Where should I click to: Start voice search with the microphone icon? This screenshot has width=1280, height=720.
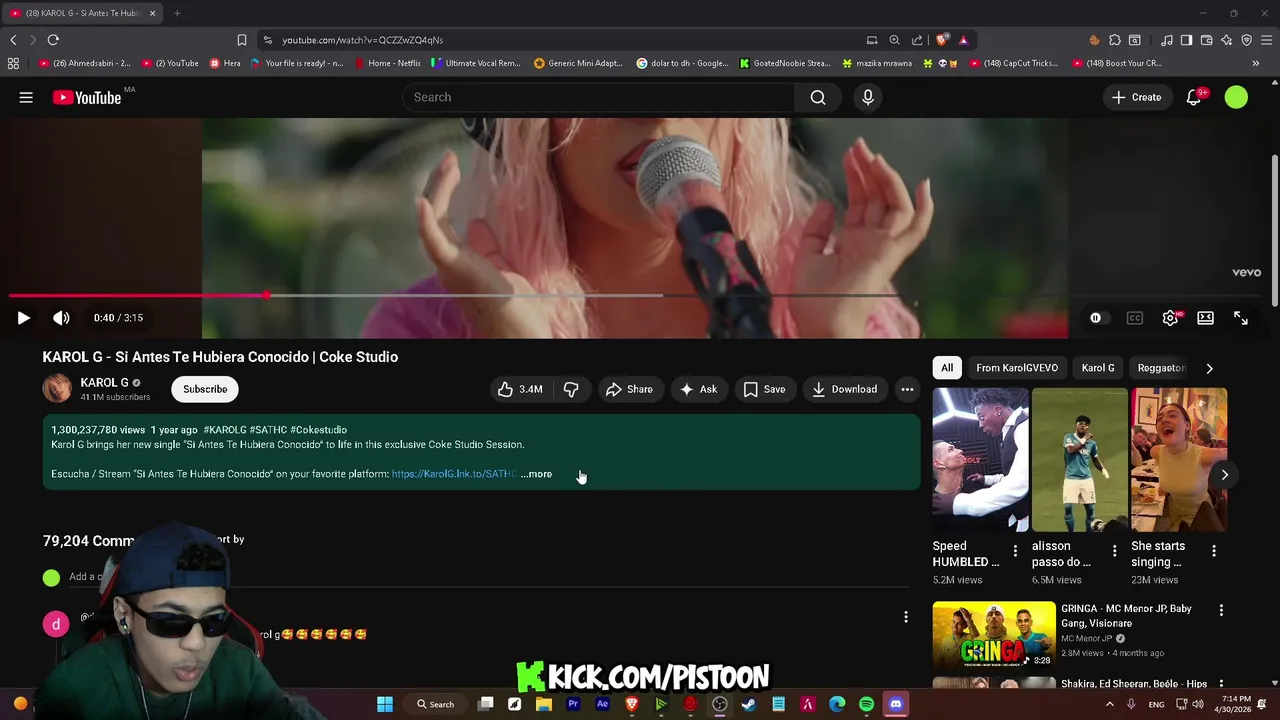868,97
